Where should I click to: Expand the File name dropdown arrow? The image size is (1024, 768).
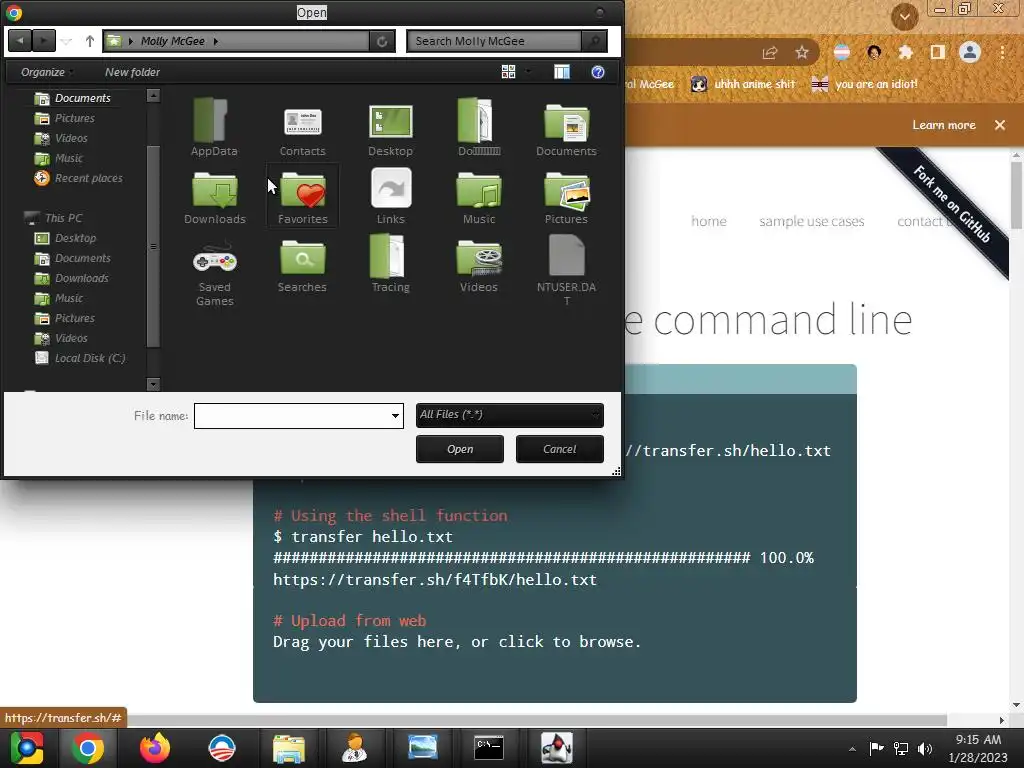(395, 415)
